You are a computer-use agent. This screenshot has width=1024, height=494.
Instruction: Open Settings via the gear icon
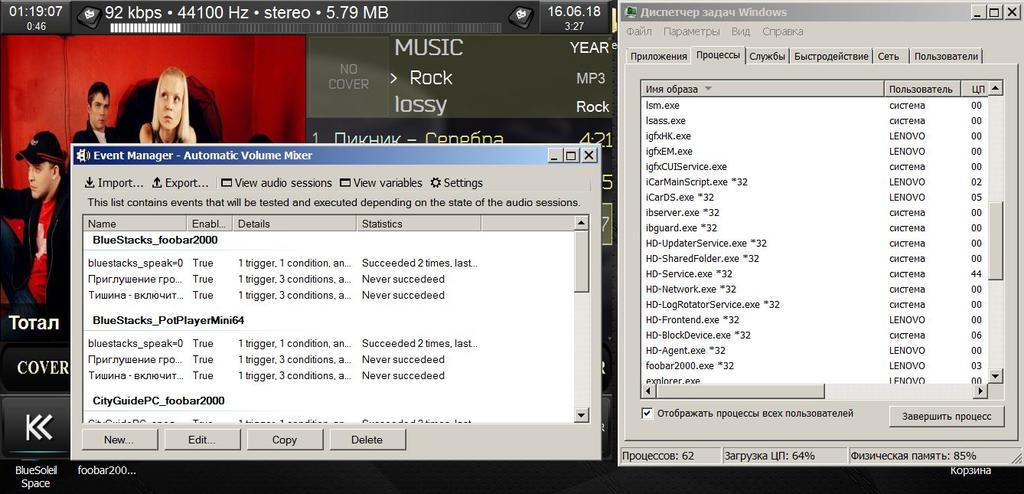coord(435,183)
